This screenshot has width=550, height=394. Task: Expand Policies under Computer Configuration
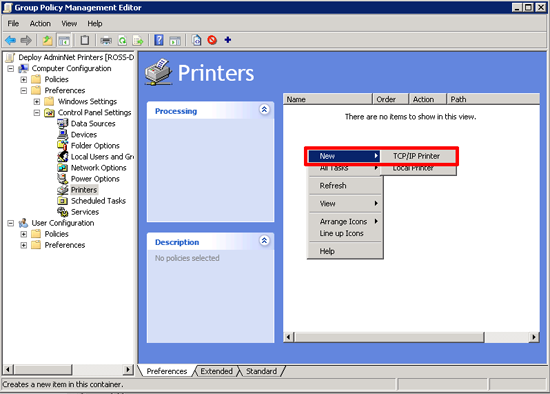(24, 79)
